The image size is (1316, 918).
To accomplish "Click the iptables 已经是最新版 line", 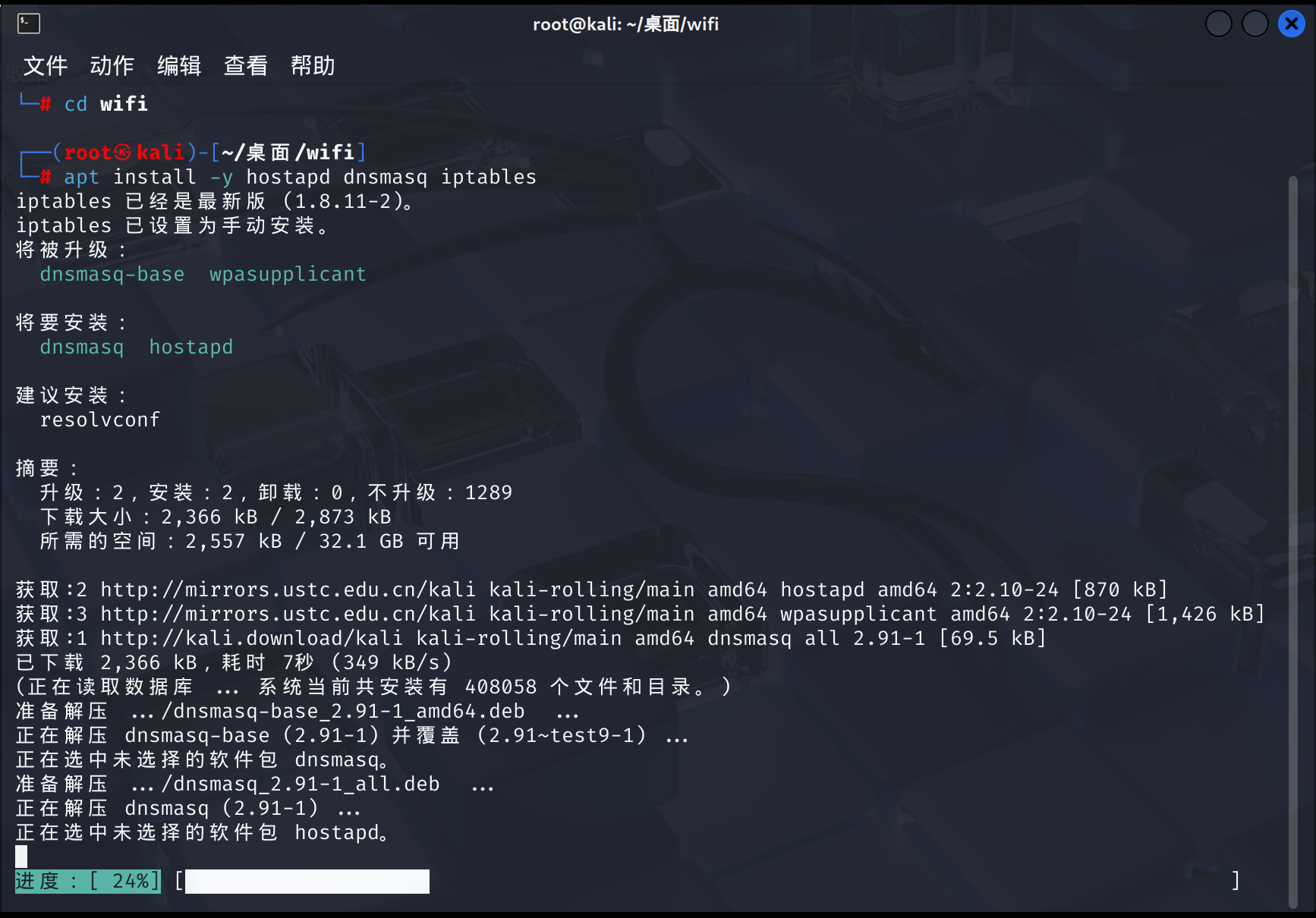I will [215, 201].
